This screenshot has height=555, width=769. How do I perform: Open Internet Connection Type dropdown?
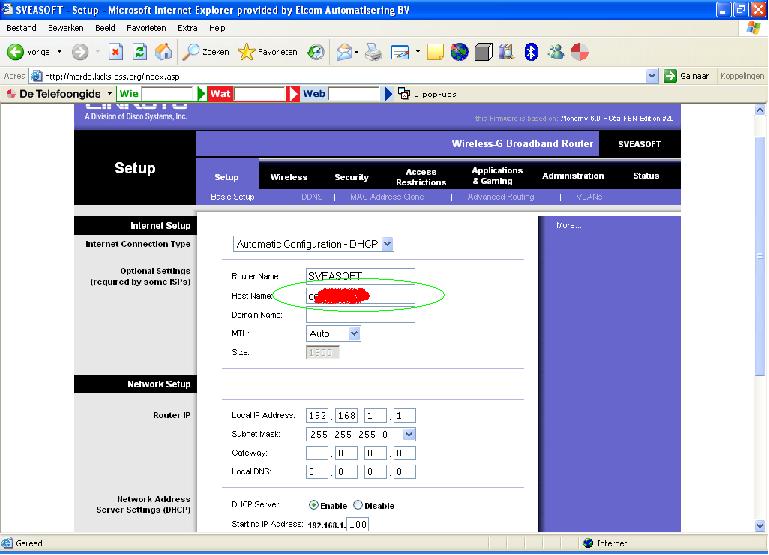(387, 243)
